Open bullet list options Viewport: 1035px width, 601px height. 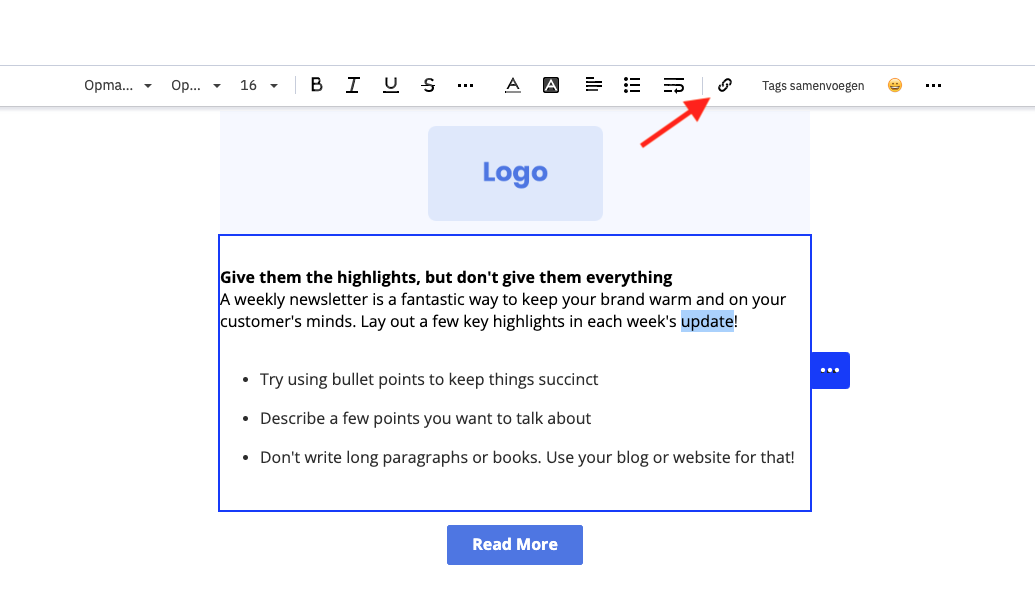coord(632,85)
